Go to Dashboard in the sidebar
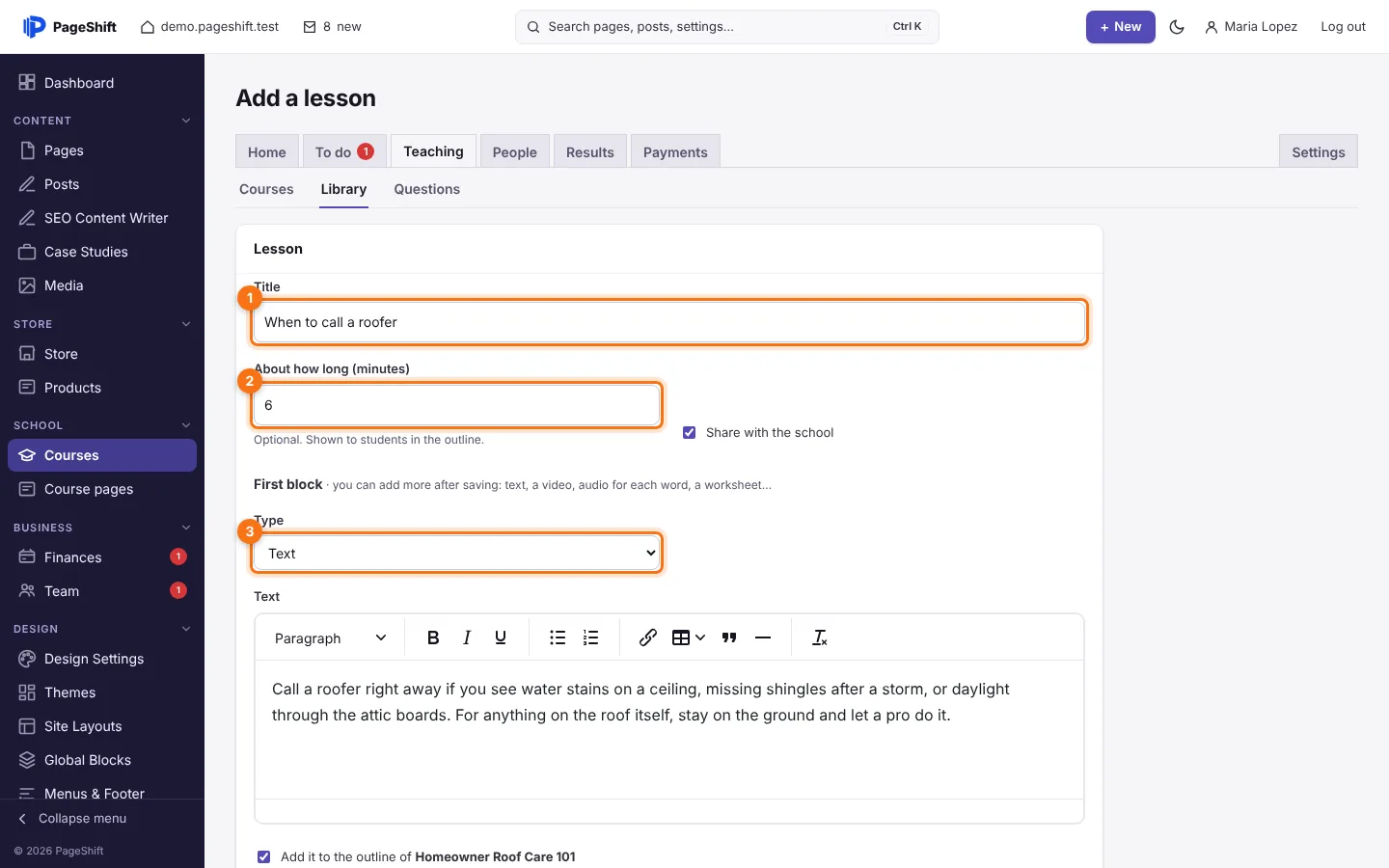 pyautogui.click(x=102, y=83)
